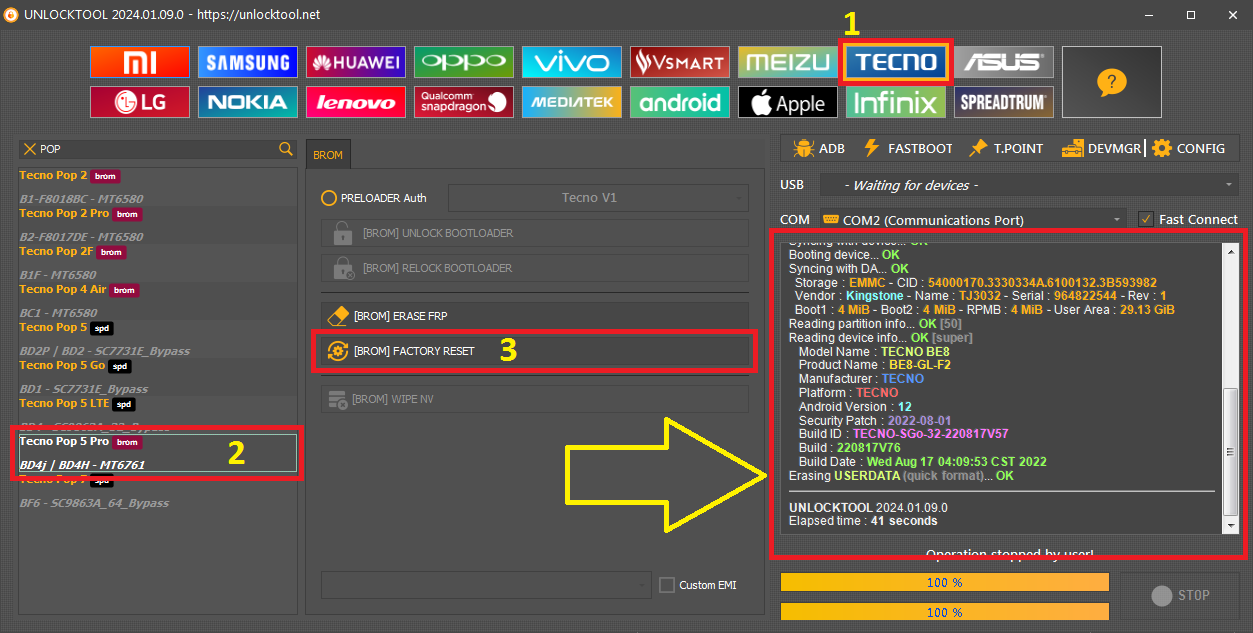The width and height of the screenshot is (1253, 633).
Task: Expand the USB Waiting for devices dropdown
Action: [x=1029, y=185]
